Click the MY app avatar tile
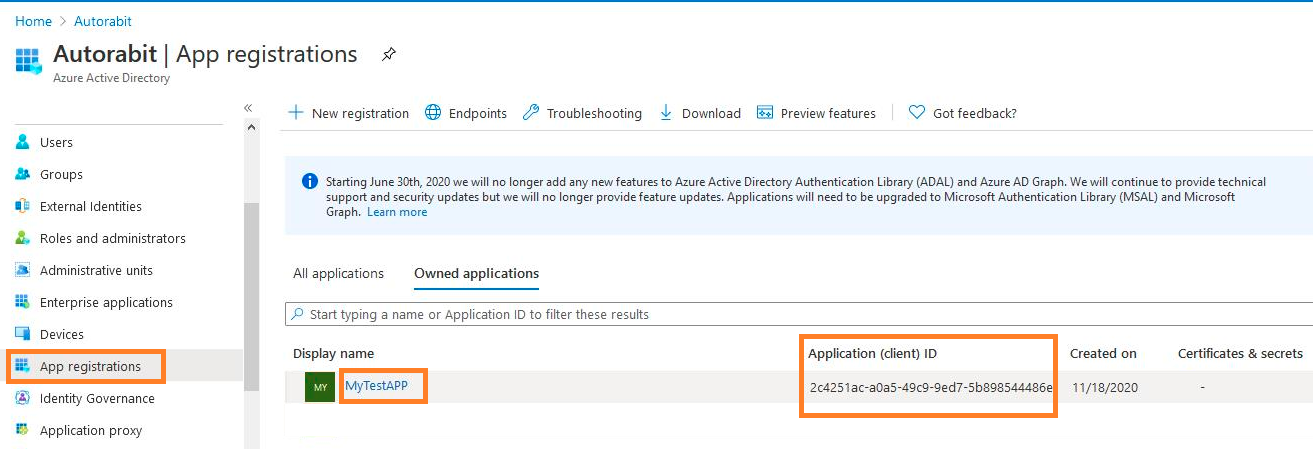The image size is (1313, 449). click(x=320, y=387)
